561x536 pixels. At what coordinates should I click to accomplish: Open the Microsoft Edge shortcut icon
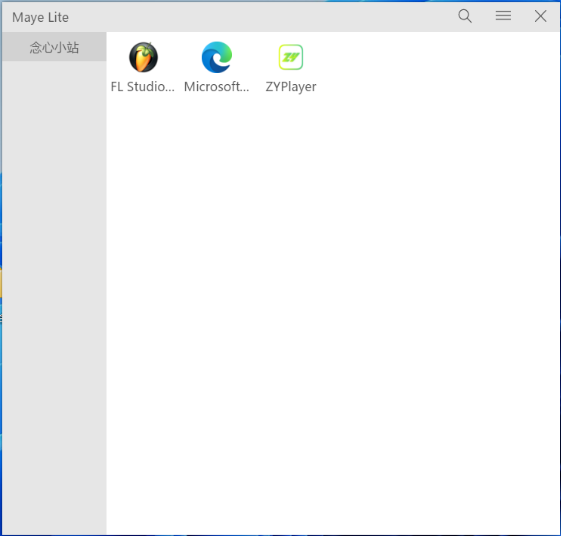(217, 57)
